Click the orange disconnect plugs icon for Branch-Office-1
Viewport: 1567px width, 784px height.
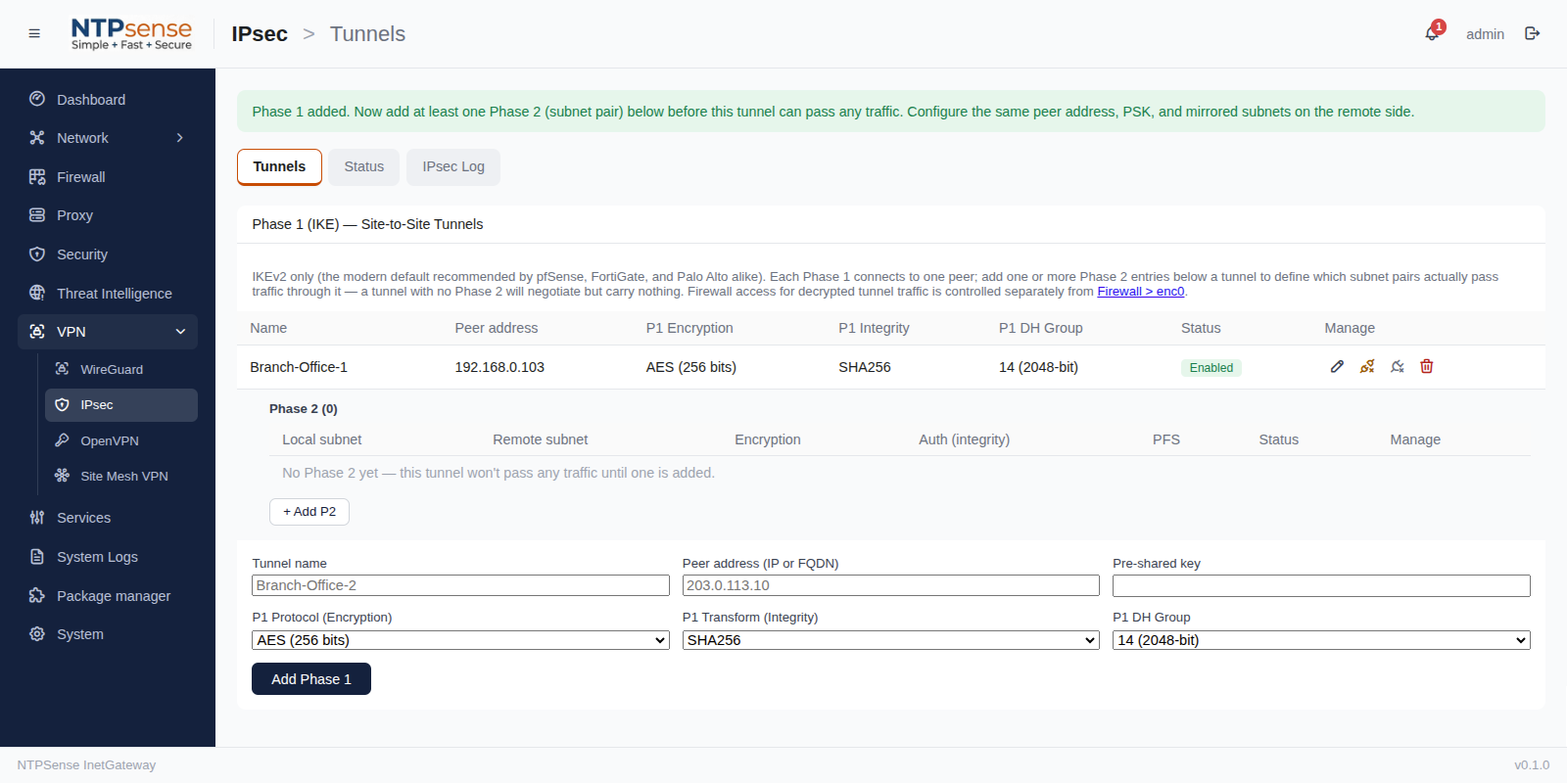point(1367,366)
